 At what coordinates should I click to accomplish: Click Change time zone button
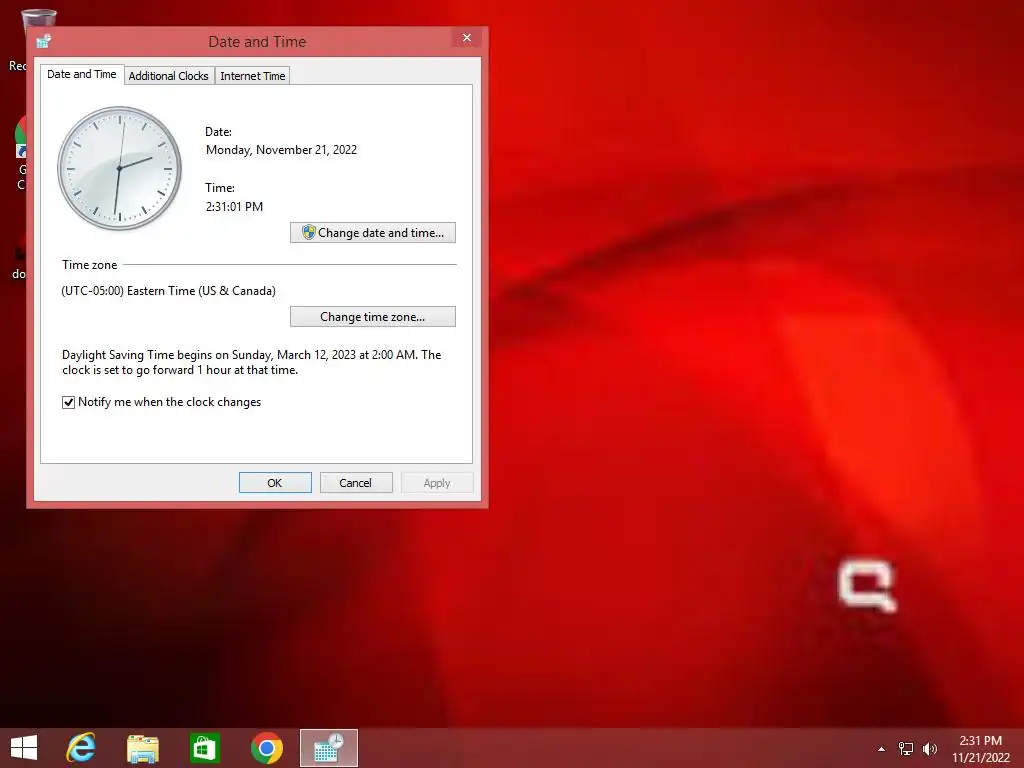point(373,317)
